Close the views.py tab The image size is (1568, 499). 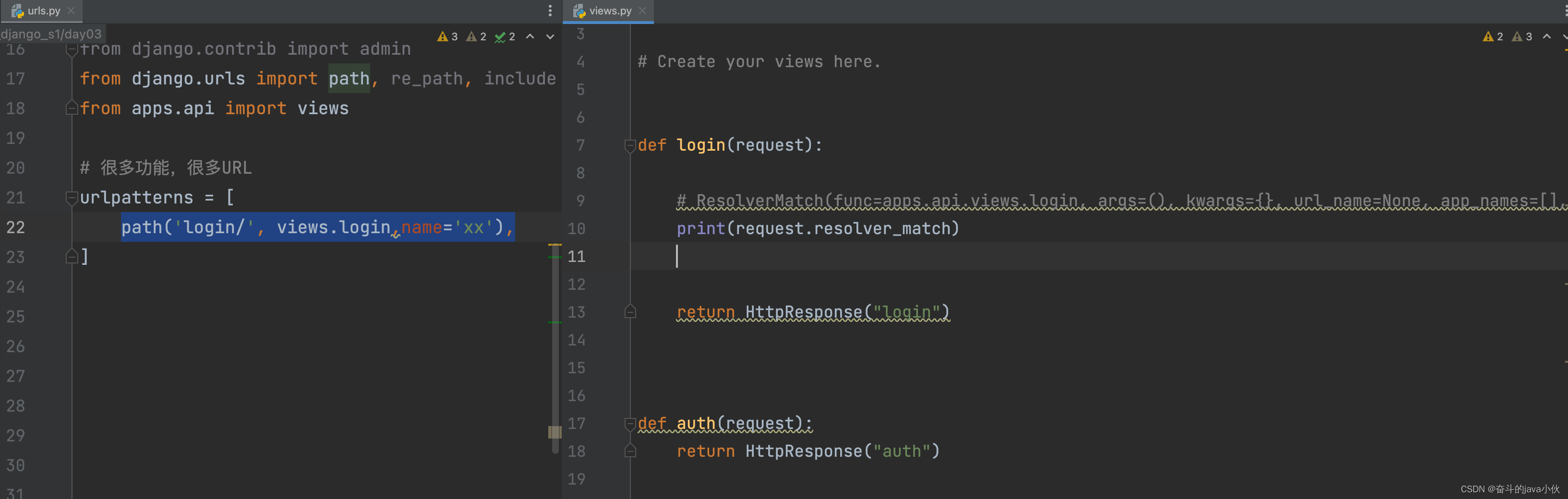642,11
